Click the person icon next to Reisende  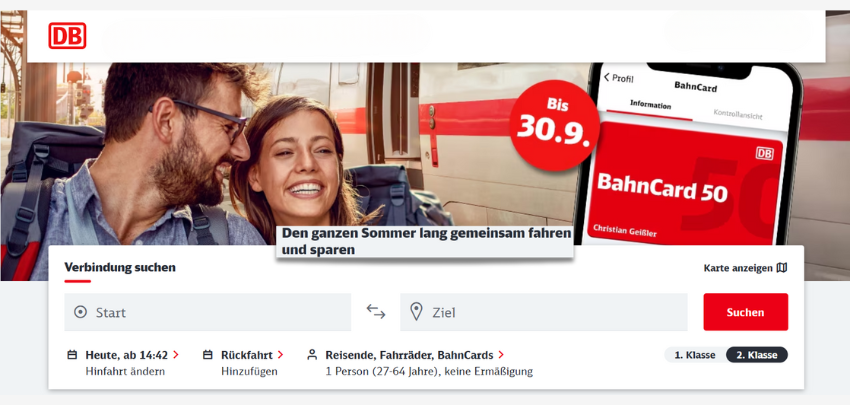[x=312, y=355]
